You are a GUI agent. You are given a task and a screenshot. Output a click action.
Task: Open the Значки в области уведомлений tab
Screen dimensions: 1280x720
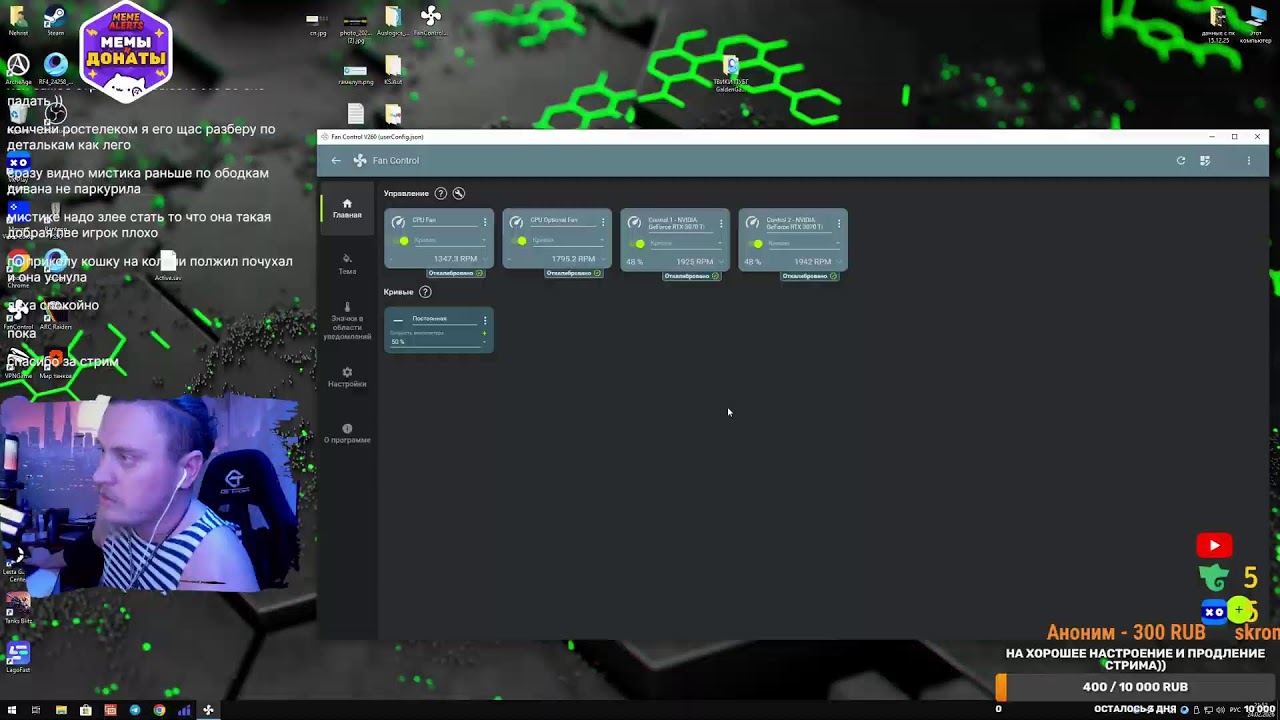pos(347,322)
